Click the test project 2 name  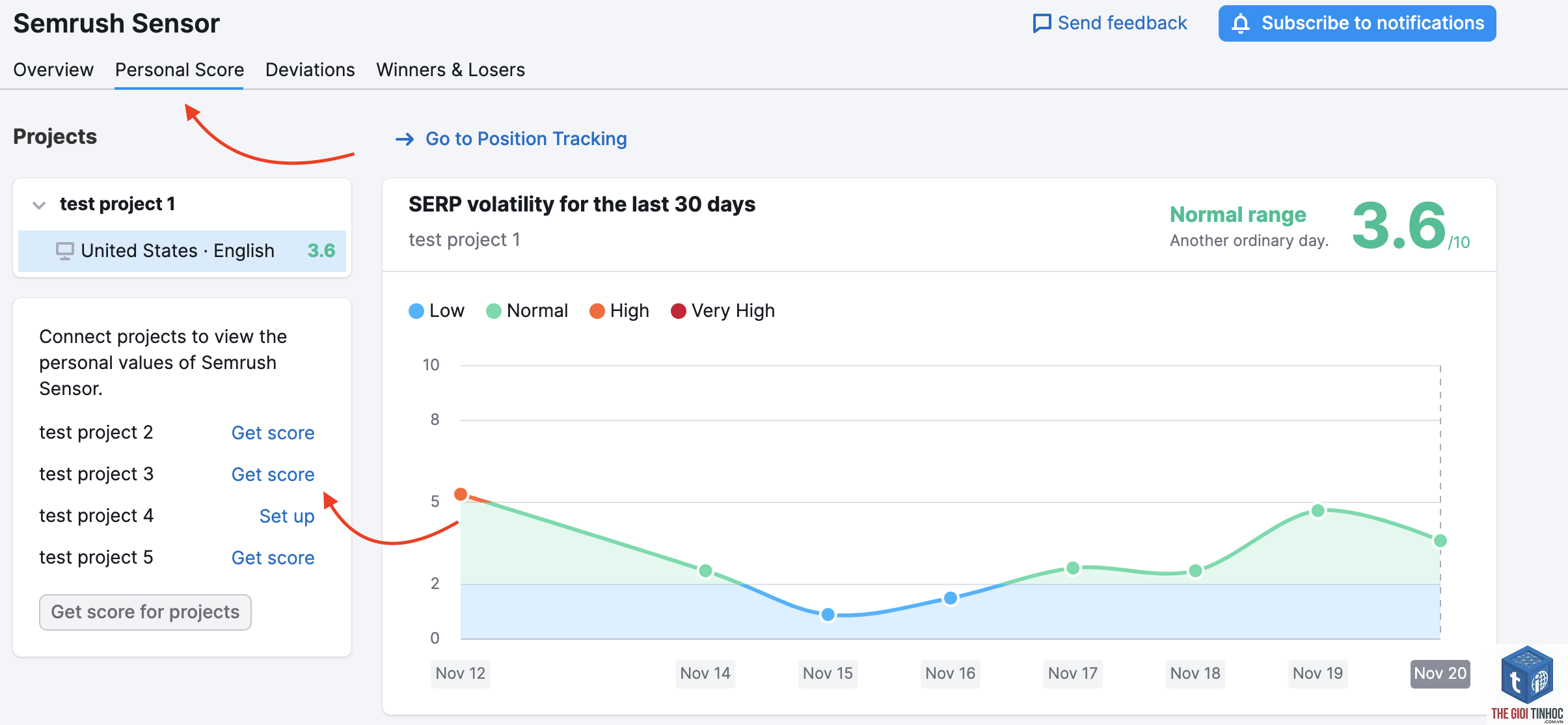pyautogui.click(x=96, y=432)
